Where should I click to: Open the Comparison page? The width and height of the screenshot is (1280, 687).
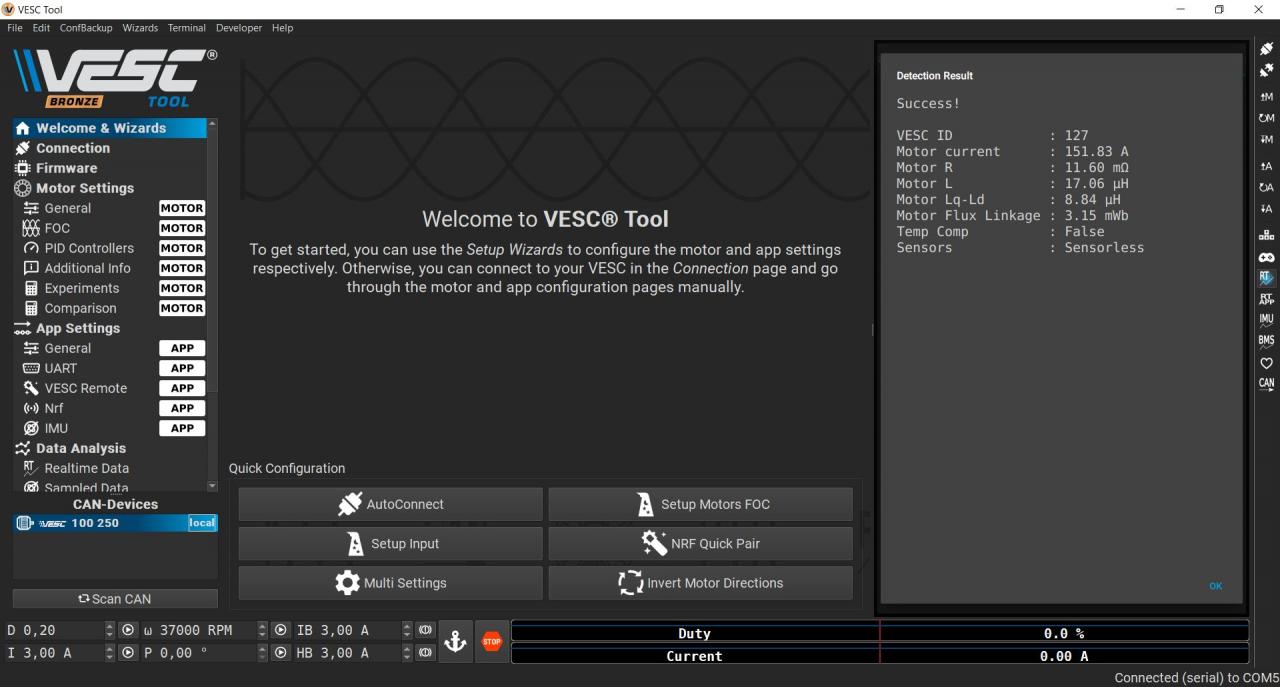click(x=109, y=308)
